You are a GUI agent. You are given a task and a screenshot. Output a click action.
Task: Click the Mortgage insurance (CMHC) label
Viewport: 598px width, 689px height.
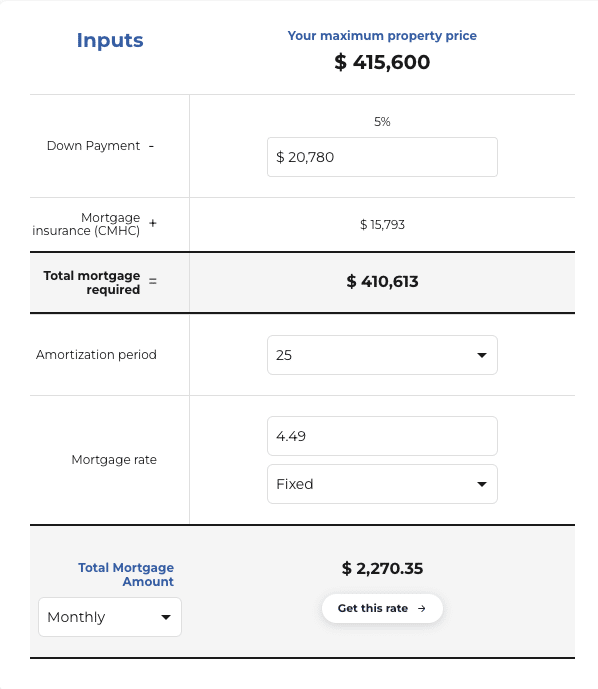coord(86,224)
